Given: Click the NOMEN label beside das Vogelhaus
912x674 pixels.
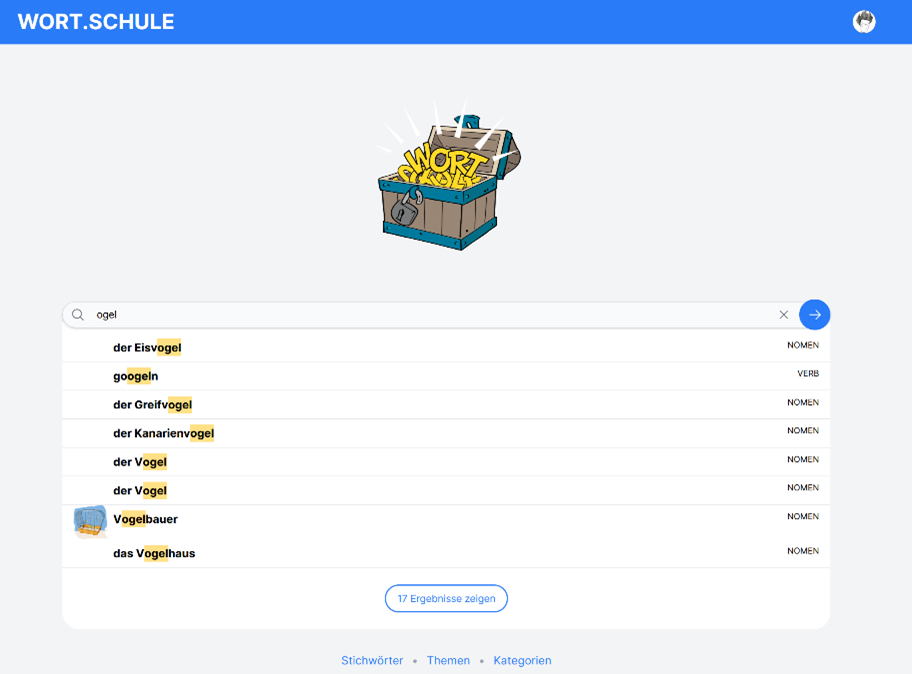Looking at the screenshot, I should (803, 551).
